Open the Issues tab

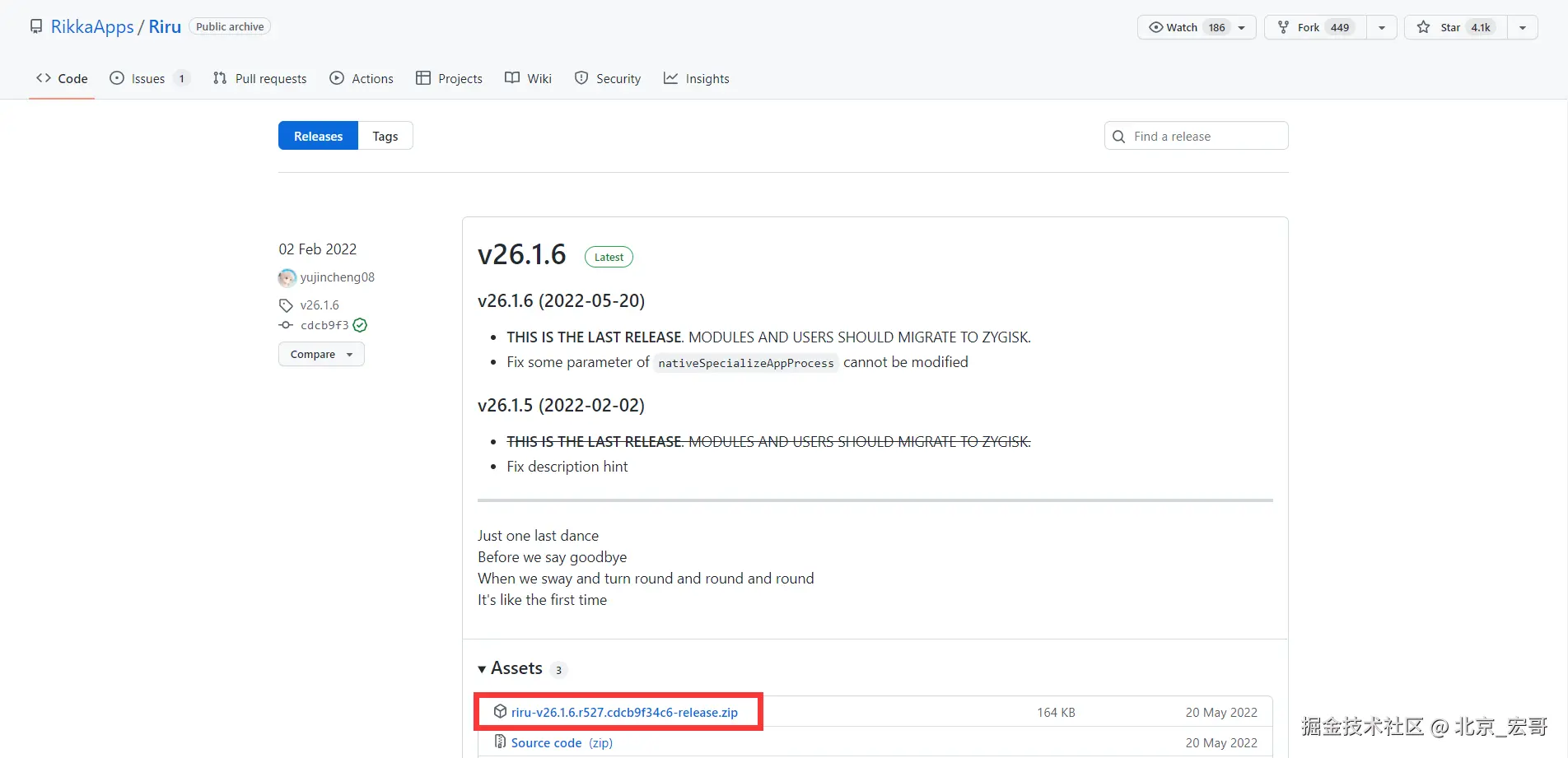point(150,78)
